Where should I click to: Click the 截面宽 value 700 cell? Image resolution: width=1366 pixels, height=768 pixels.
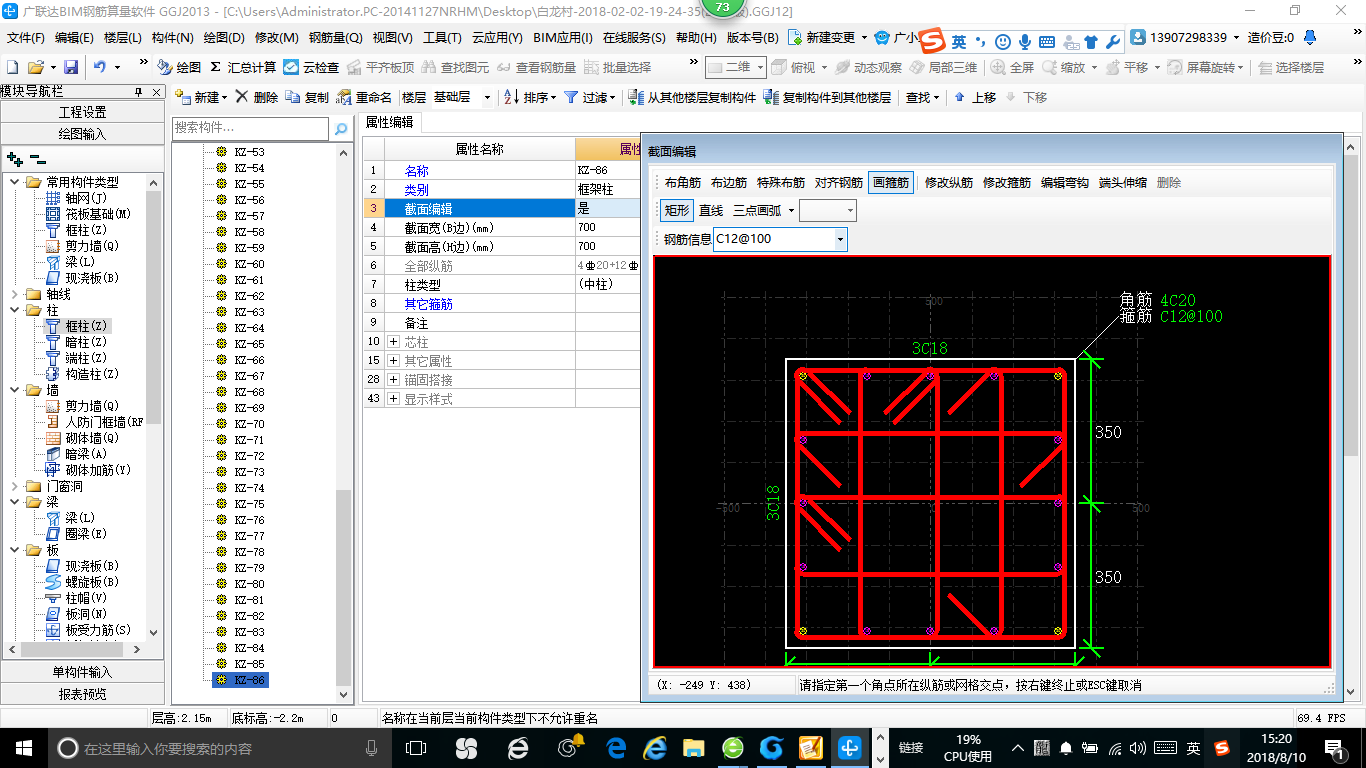[x=607, y=227]
